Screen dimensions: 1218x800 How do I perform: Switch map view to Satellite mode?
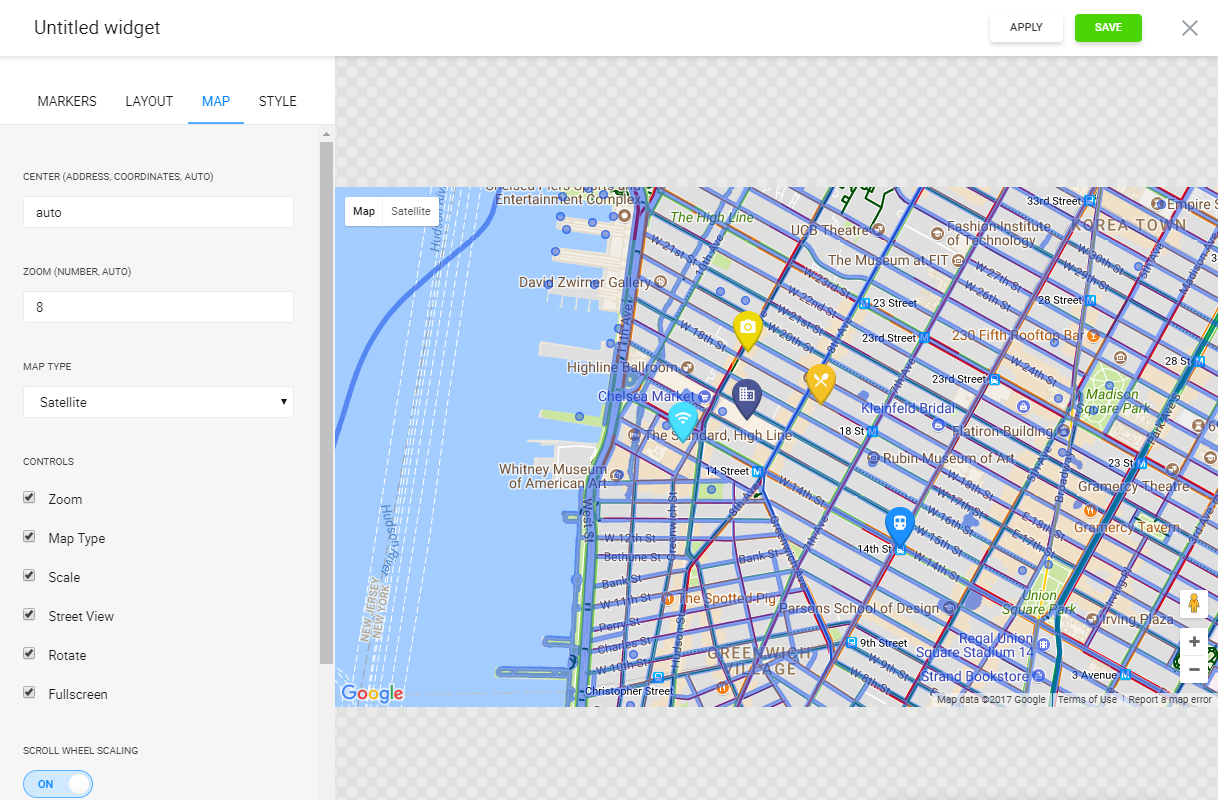[x=411, y=211]
